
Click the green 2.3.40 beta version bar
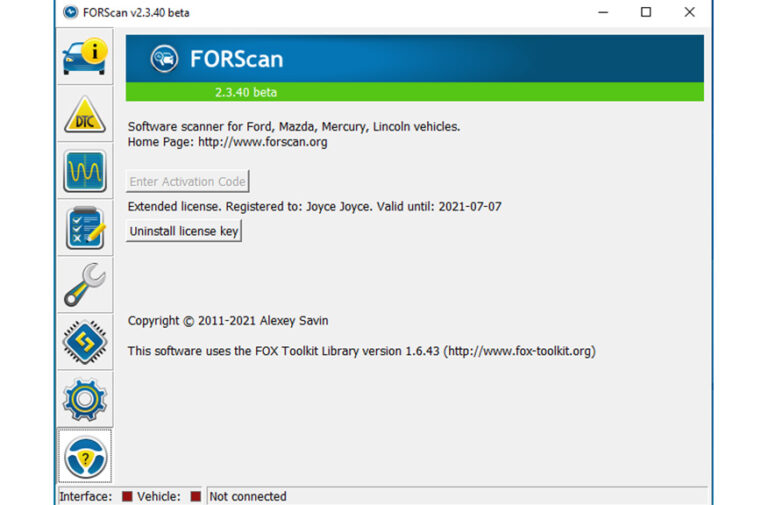pyautogui.click(x=414, y=92)
